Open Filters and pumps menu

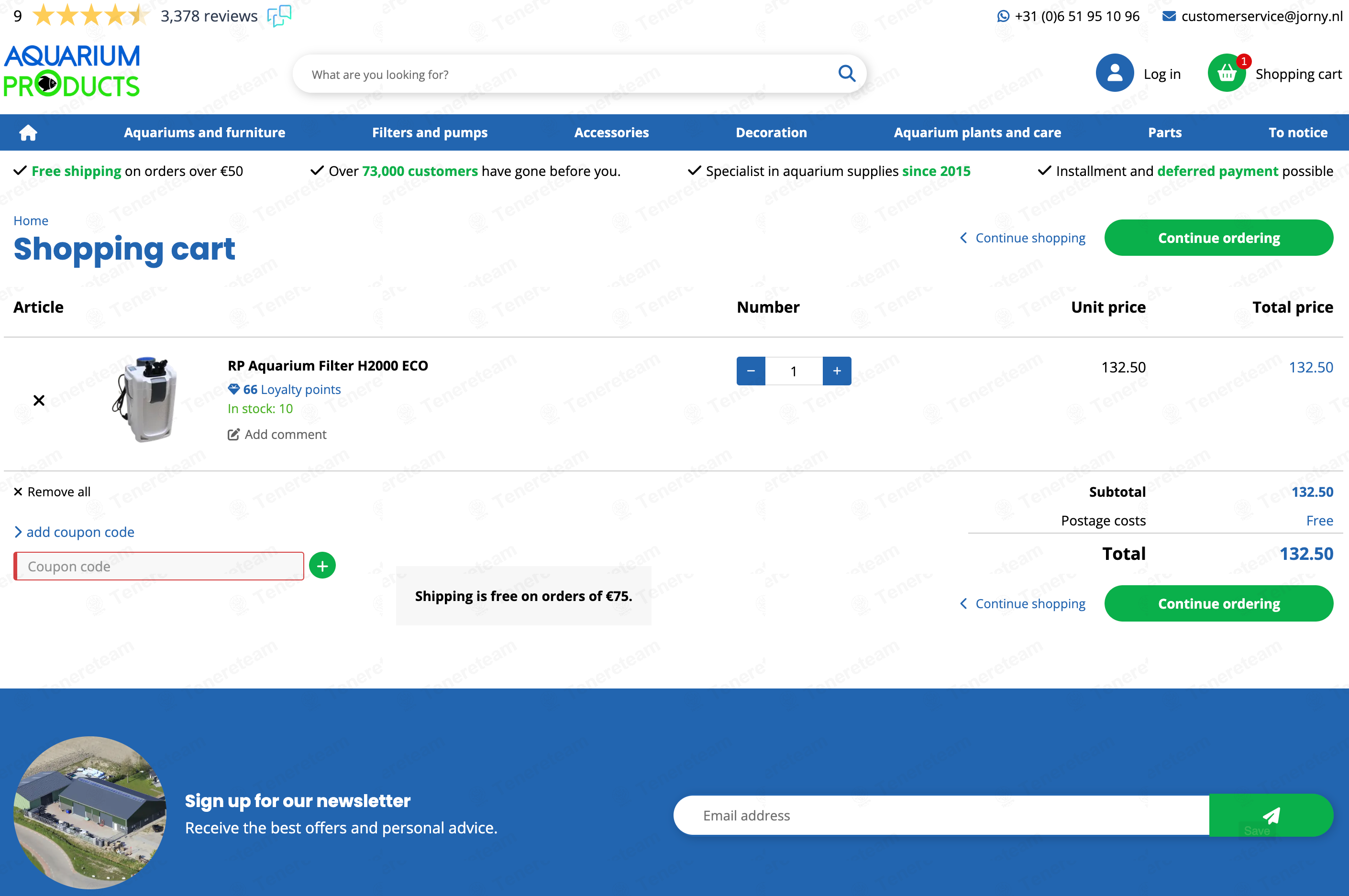point(430,132)
